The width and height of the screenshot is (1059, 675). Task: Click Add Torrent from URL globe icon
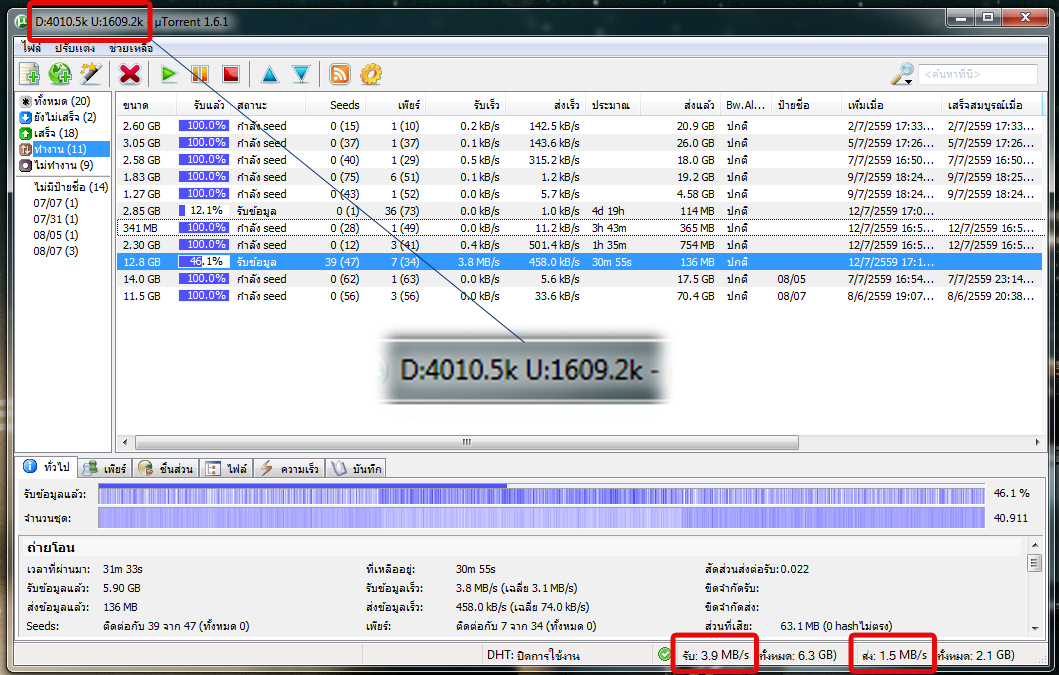pyautogui.click(x=60, y=74)
